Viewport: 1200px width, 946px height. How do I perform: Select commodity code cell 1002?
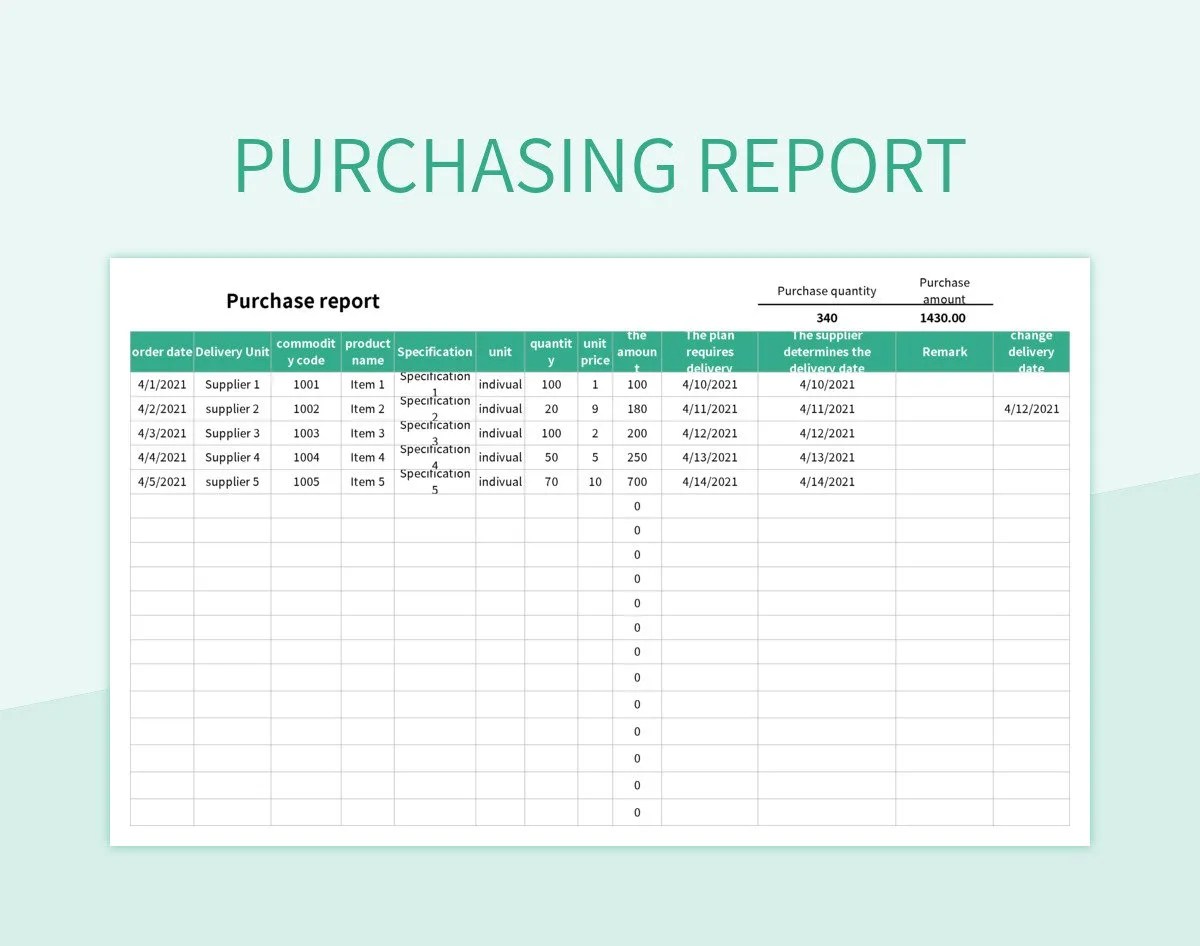click(x=306, y=409)
